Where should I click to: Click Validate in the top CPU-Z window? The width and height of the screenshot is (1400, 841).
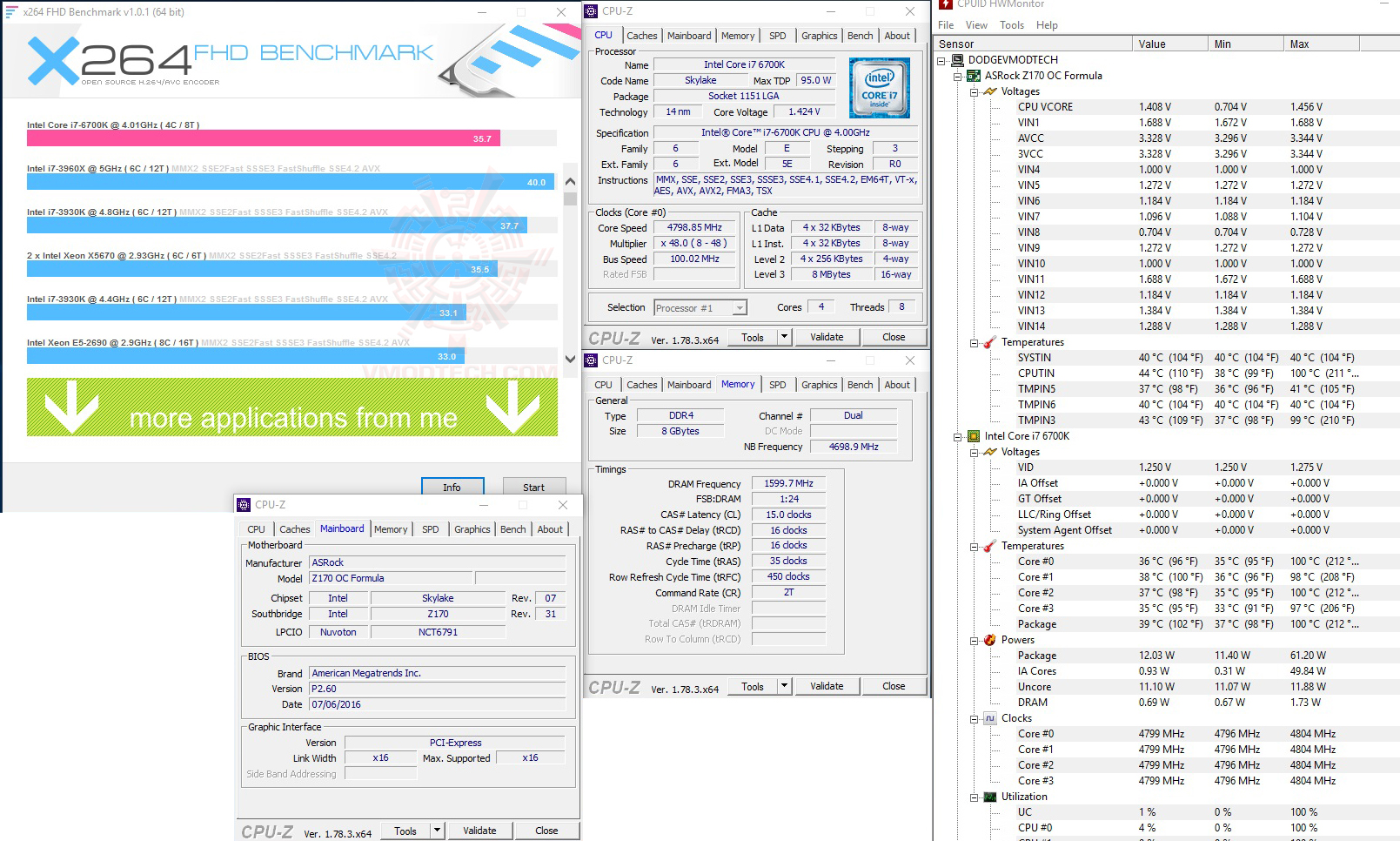pos(827,337)
